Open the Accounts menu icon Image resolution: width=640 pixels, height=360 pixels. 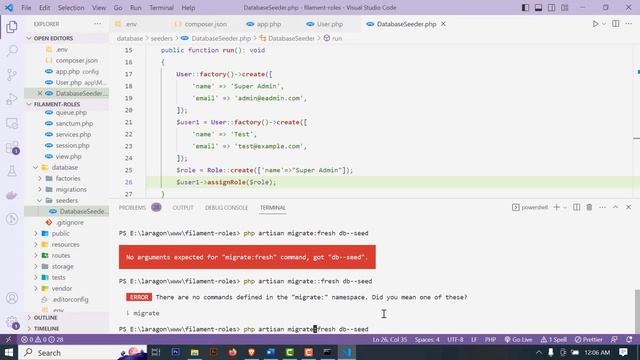(12, 298)
